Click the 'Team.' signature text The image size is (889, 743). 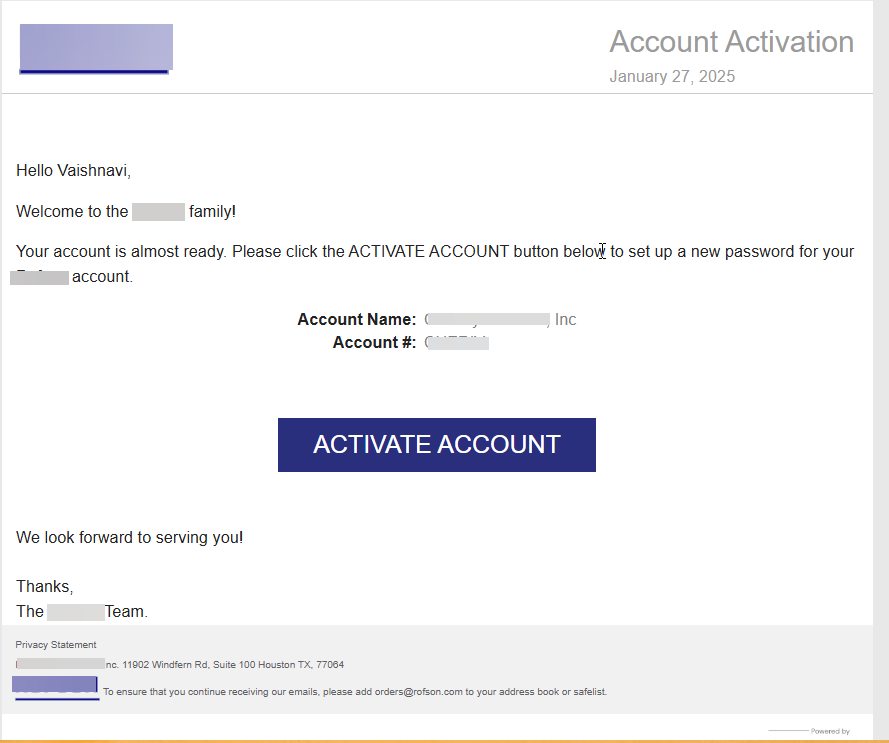click(126, 612)
